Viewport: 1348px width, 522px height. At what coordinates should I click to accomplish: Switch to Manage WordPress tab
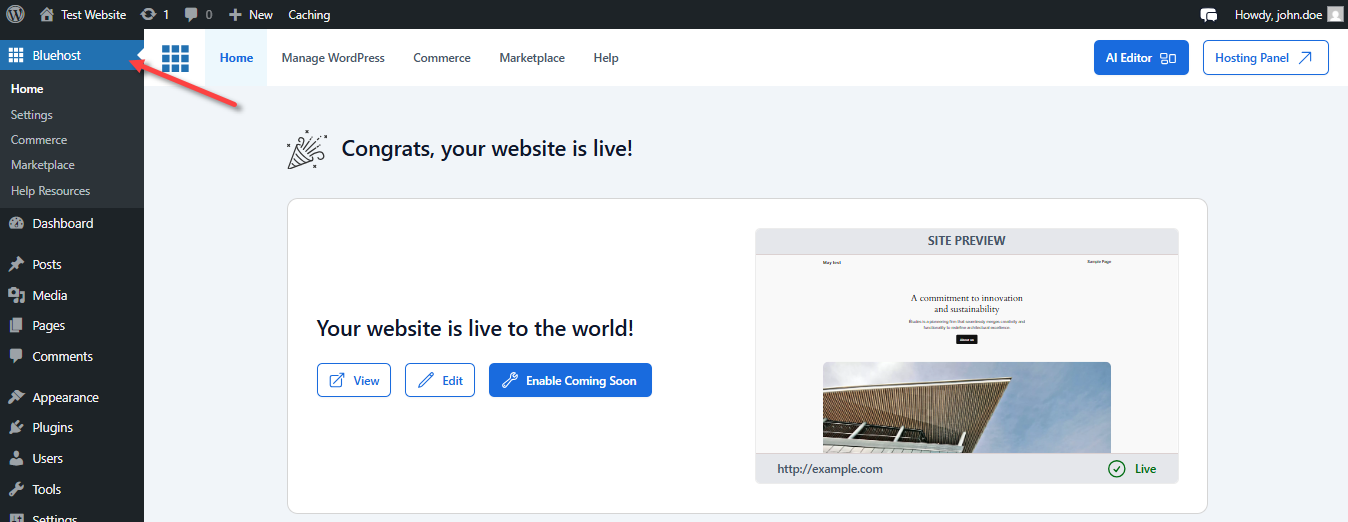coord(333,58)
